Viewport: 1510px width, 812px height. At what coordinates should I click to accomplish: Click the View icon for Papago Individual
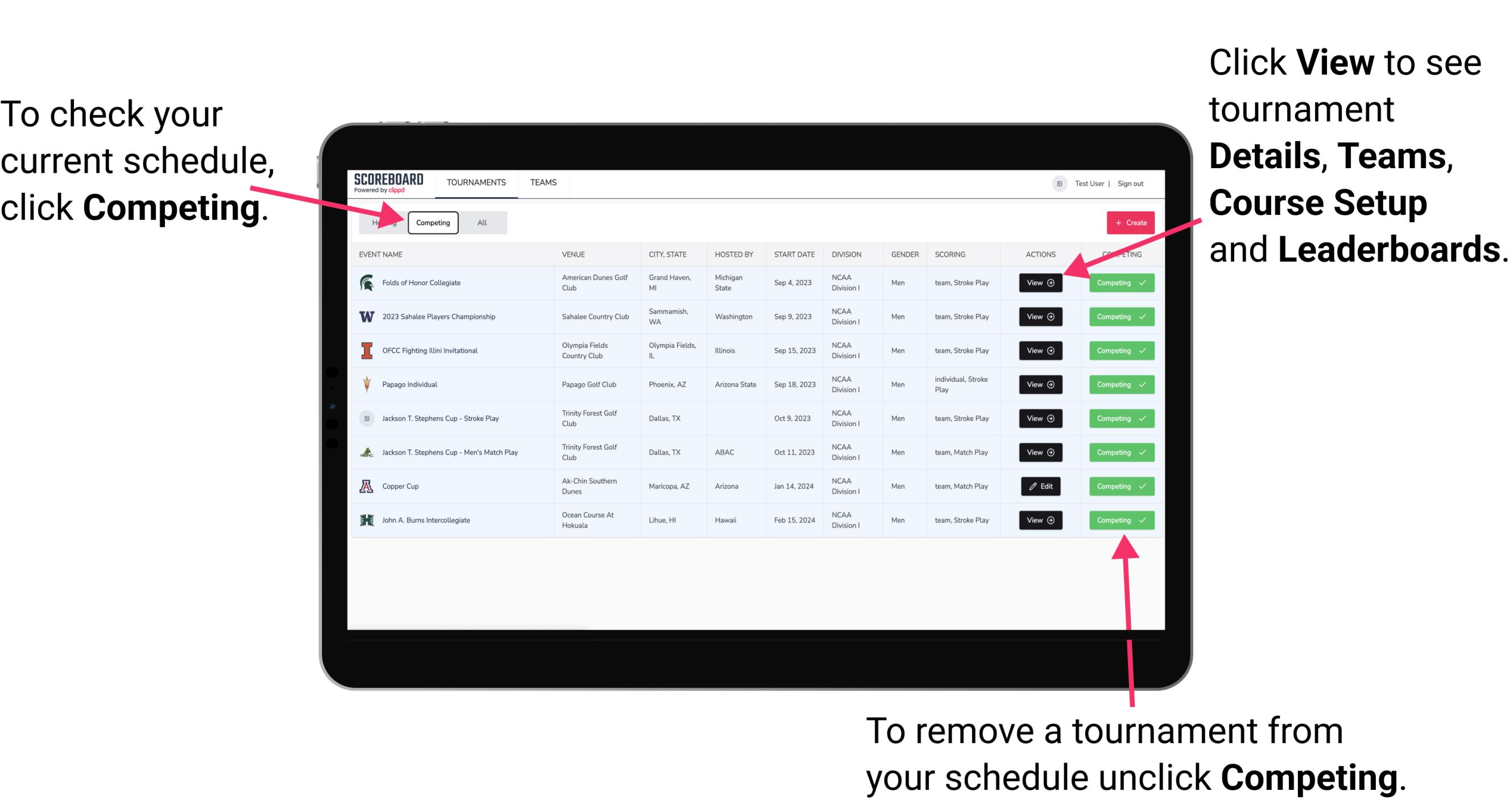pos(1040,384)
